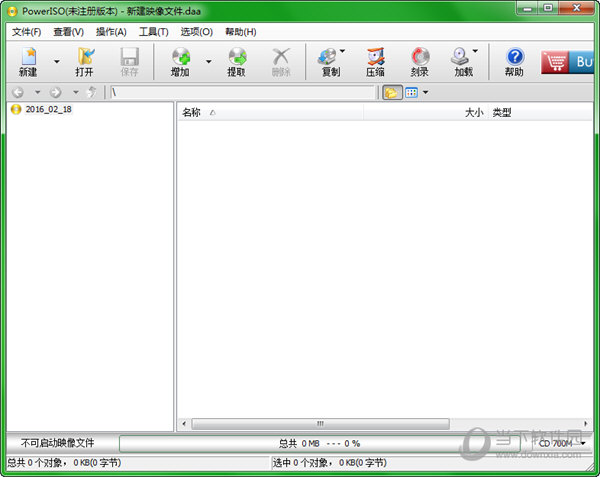600x477 pixels.
Task: Open the 帮助(H) menu
Action: pyautogui.click(x=241, y=32)
